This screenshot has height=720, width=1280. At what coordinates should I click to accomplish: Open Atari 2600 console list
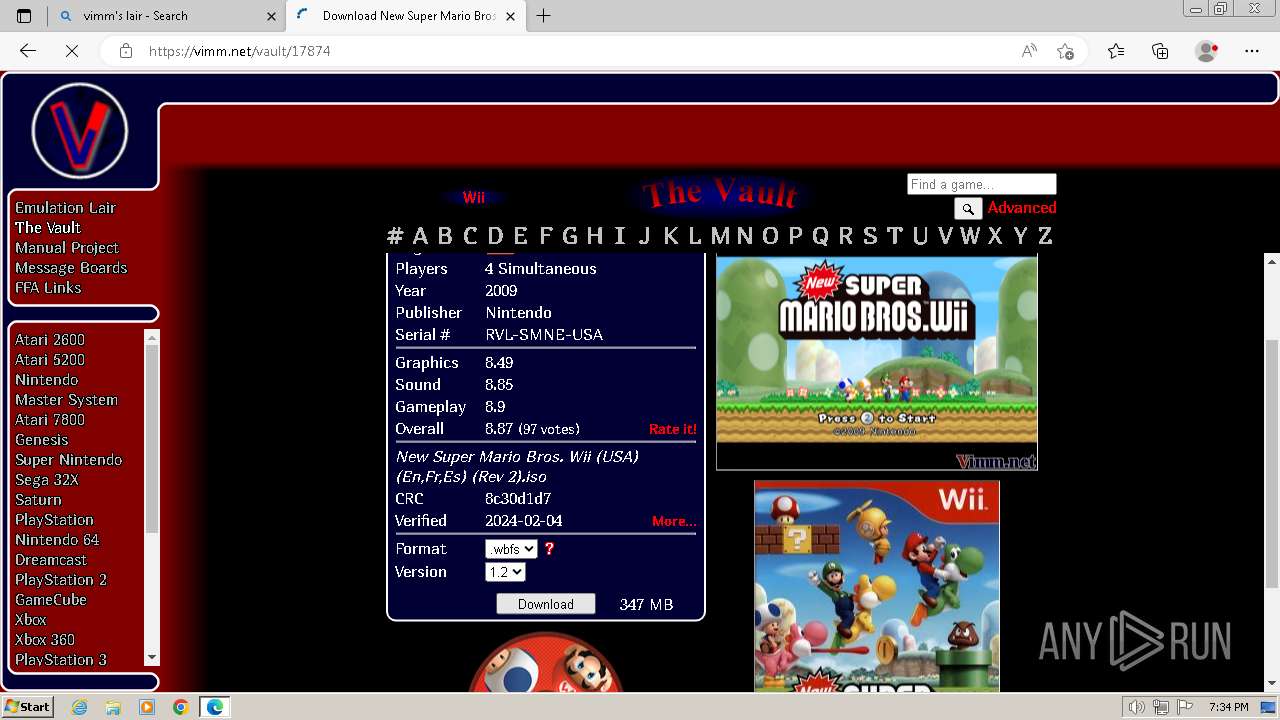click(x=50, y=340)
